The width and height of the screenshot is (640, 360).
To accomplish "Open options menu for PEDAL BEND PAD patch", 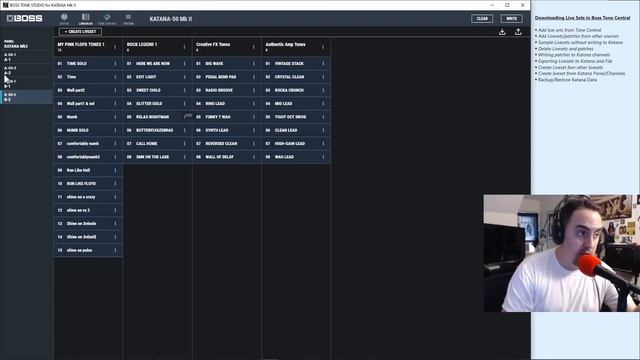I will [254, 77].
